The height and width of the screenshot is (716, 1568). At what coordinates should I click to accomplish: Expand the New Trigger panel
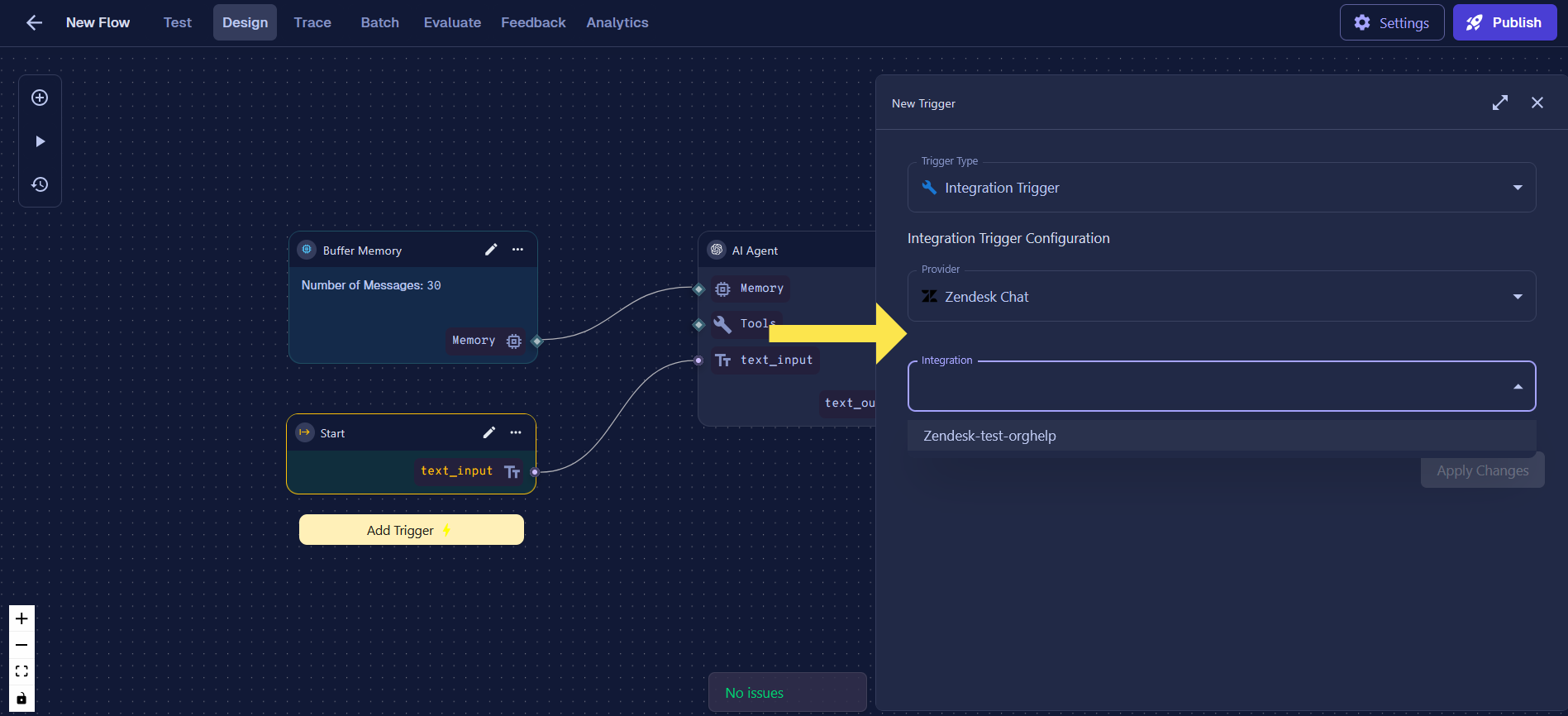(1500, 103)
